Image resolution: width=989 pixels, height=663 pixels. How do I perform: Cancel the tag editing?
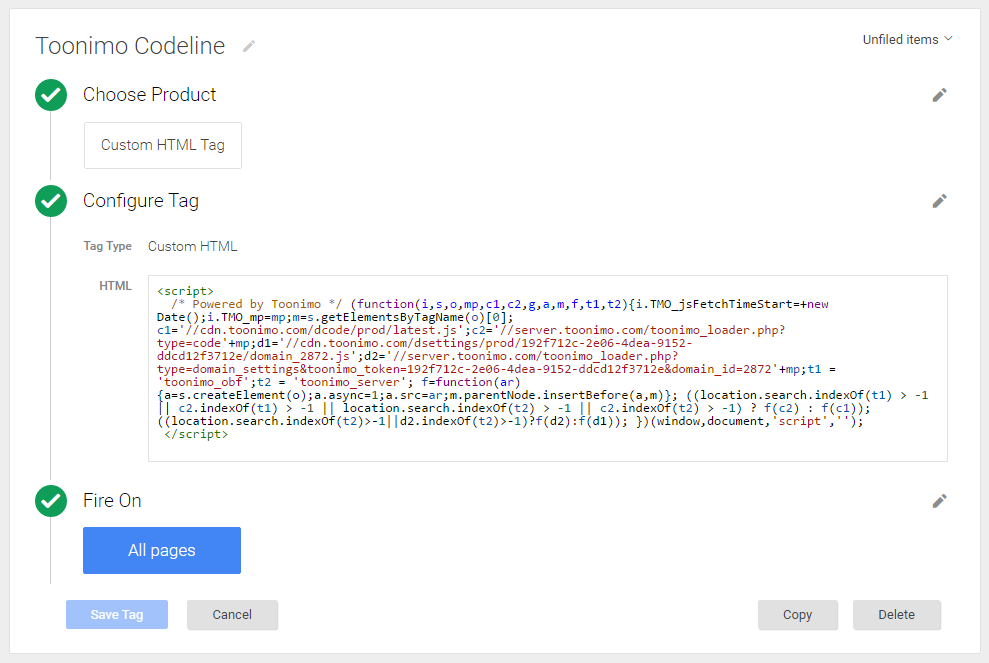232,614
